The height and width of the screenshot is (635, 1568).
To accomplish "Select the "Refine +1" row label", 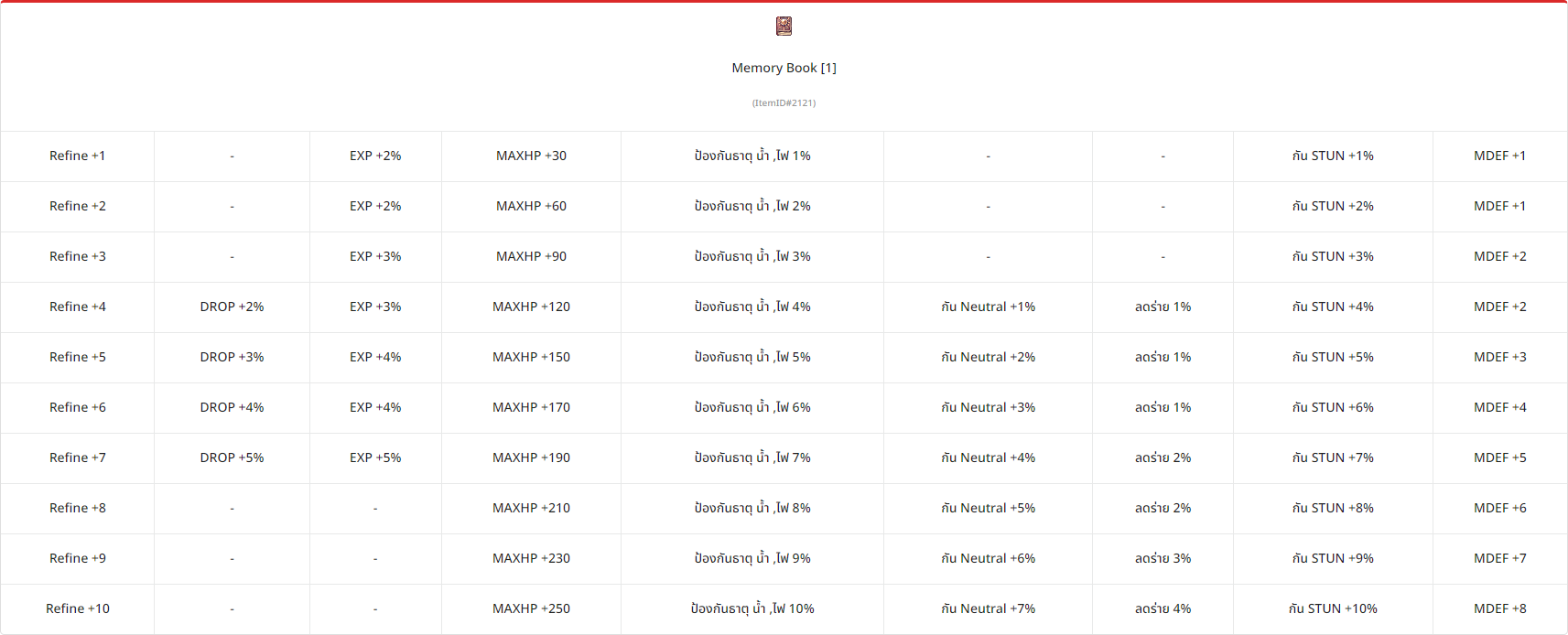I will (x=78, y=156).
